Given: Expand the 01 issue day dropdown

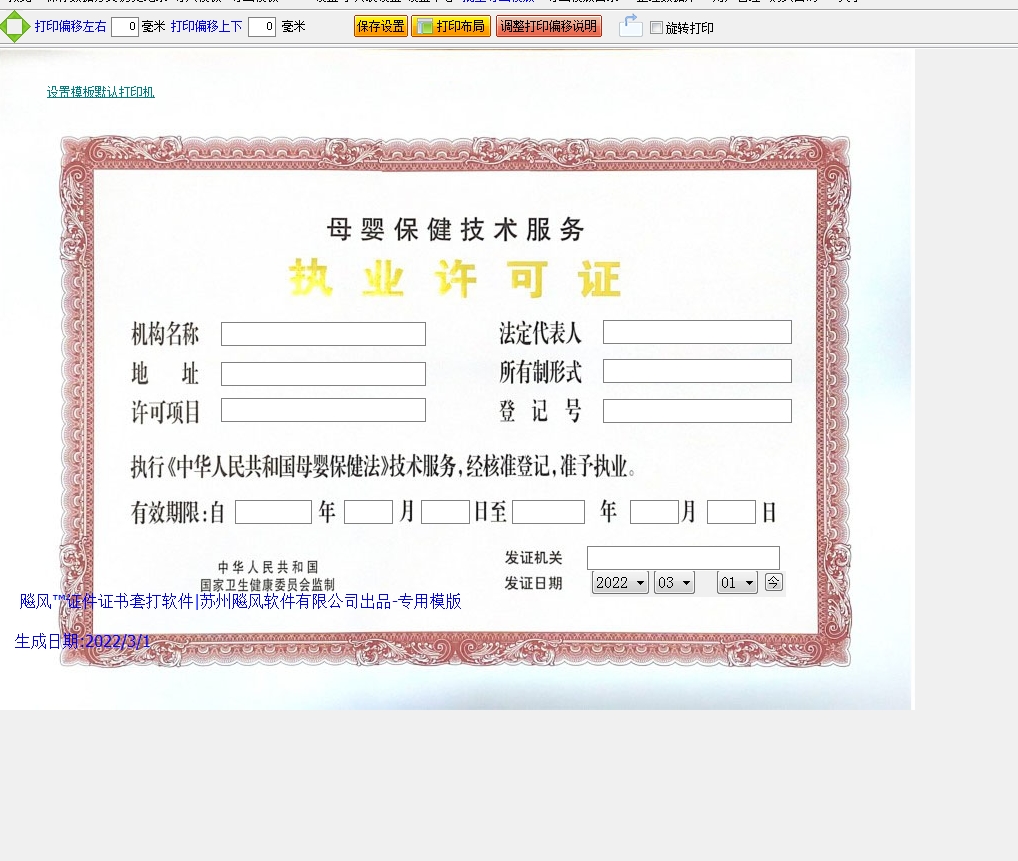Looking at the screenshot, I should [x=737, y=583].
